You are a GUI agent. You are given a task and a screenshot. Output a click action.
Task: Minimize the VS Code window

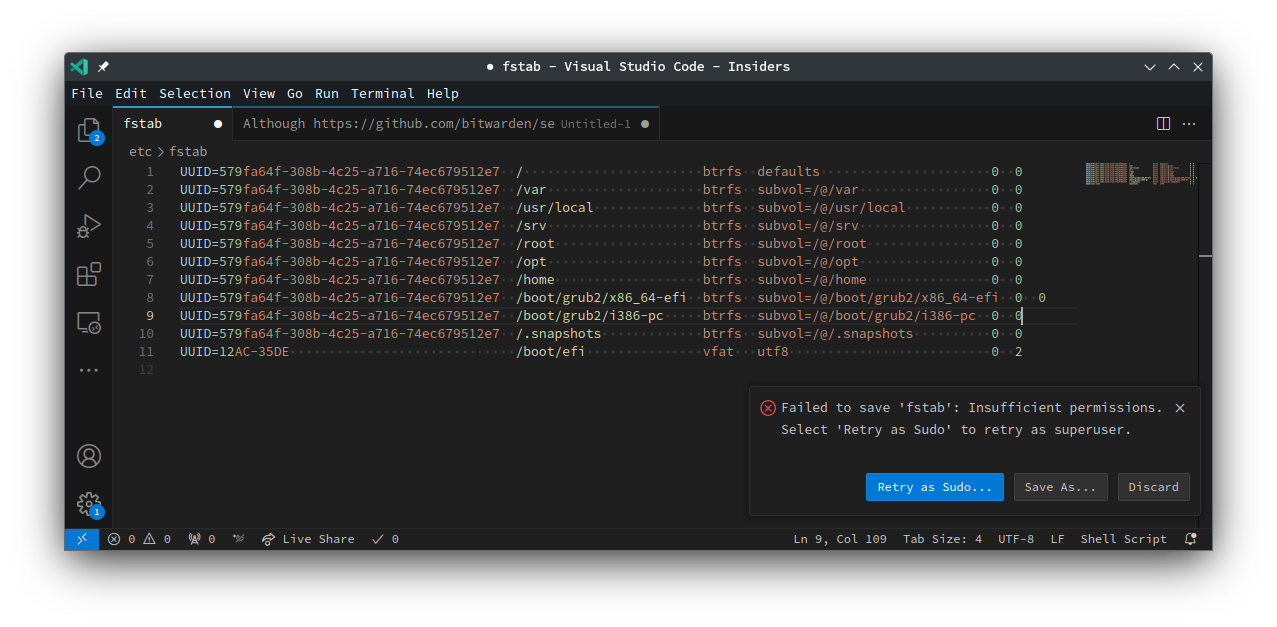1150,67
